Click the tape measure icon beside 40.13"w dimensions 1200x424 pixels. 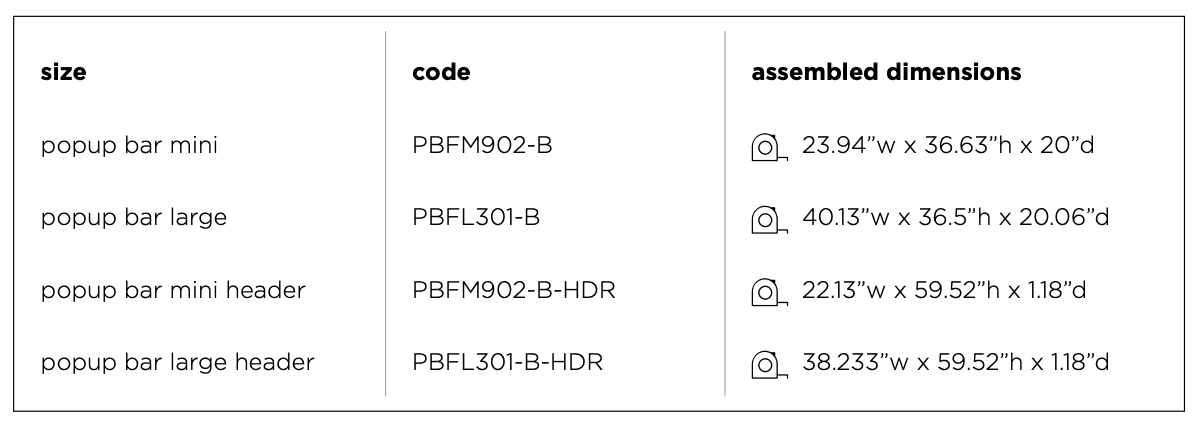pyautogui.click(x=769, y=219)
